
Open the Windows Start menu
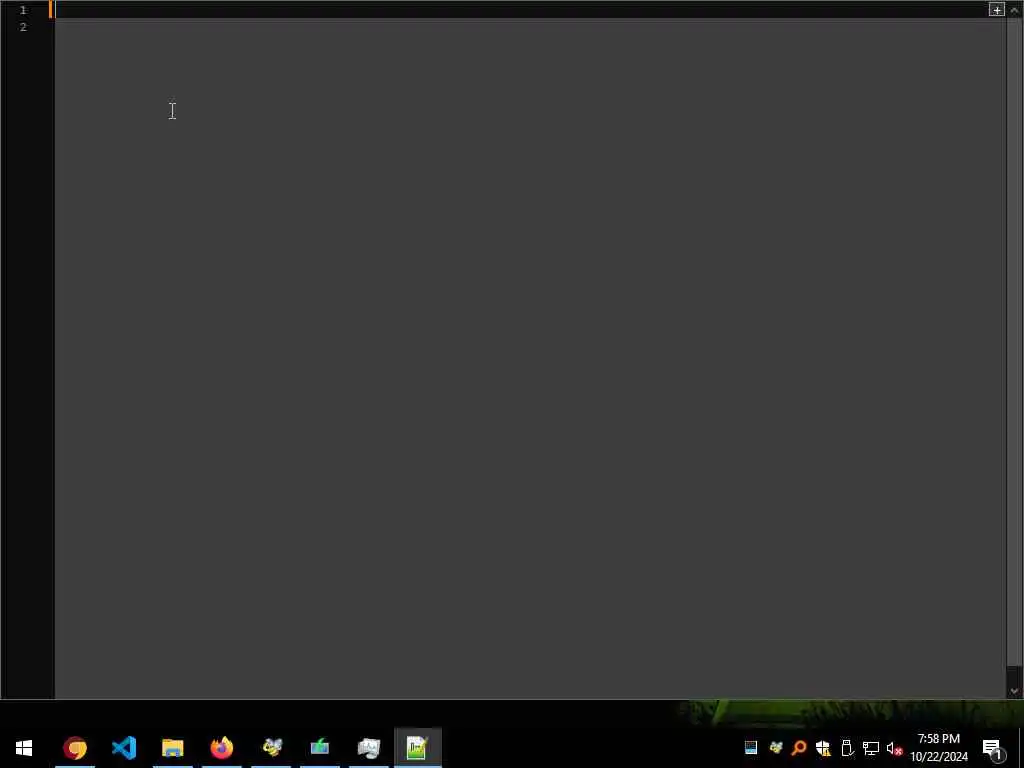click(x=24, y=748)
